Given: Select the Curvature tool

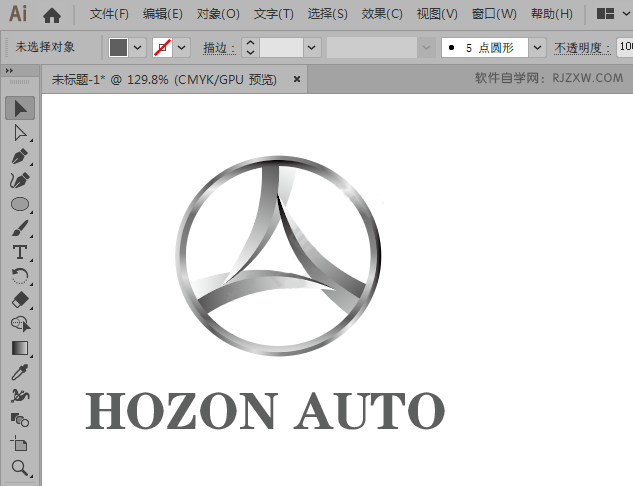Looking at the screenshot, I should tap(20, 180).
